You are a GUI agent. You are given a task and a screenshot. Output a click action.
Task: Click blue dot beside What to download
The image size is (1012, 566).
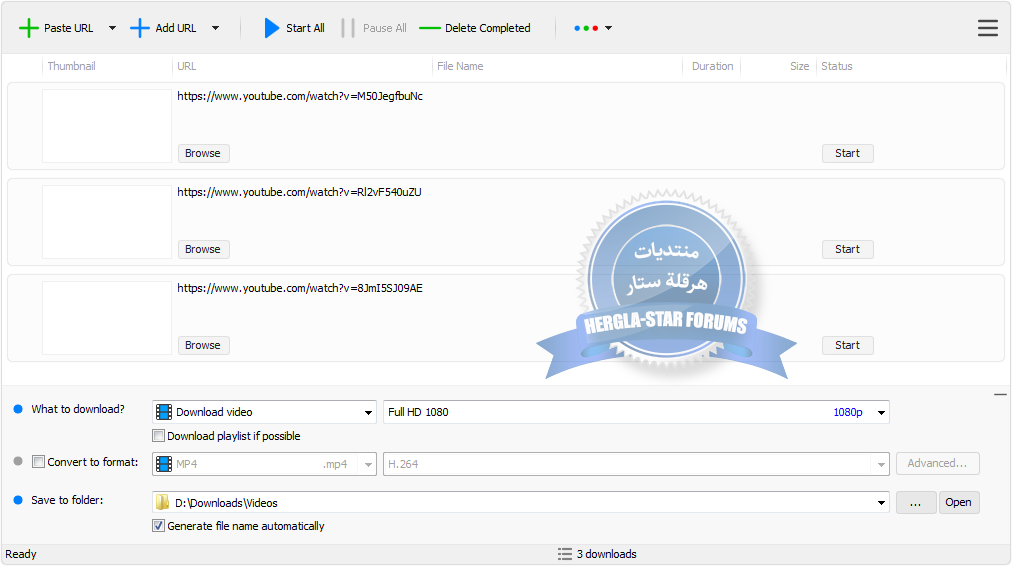18,409
